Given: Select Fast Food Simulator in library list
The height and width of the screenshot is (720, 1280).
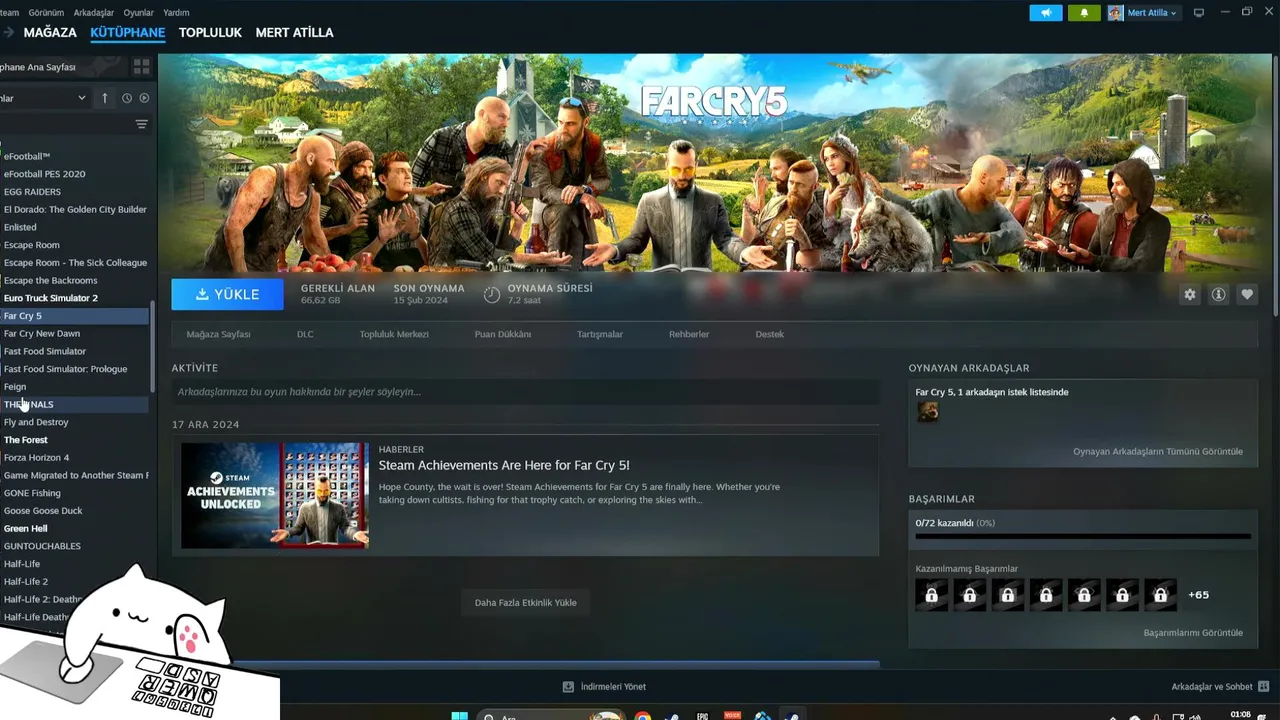Looking at the screenshot, I should pos(45,351).
